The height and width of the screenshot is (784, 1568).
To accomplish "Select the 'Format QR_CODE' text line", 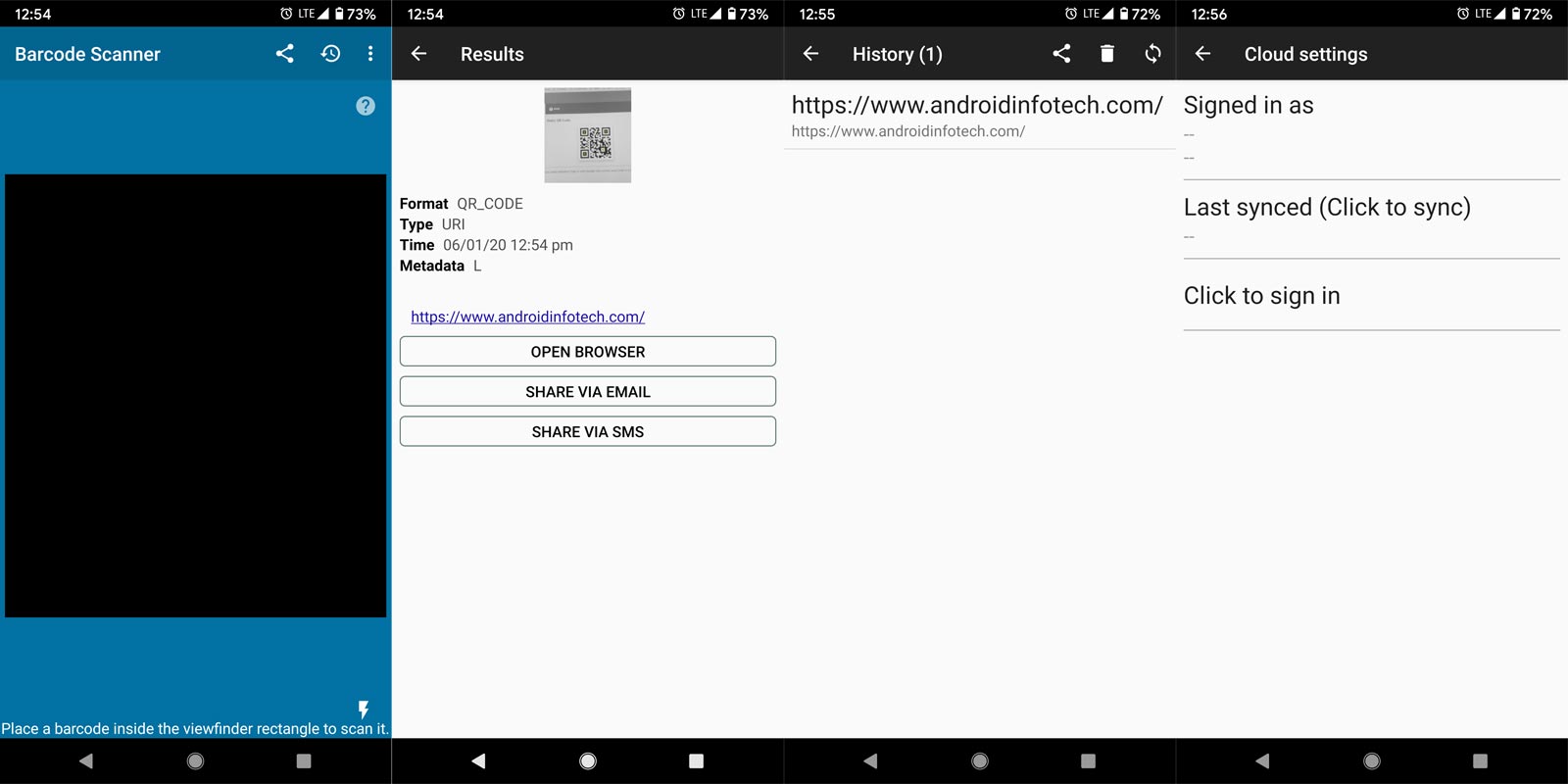I will click(x=462, y=204).
